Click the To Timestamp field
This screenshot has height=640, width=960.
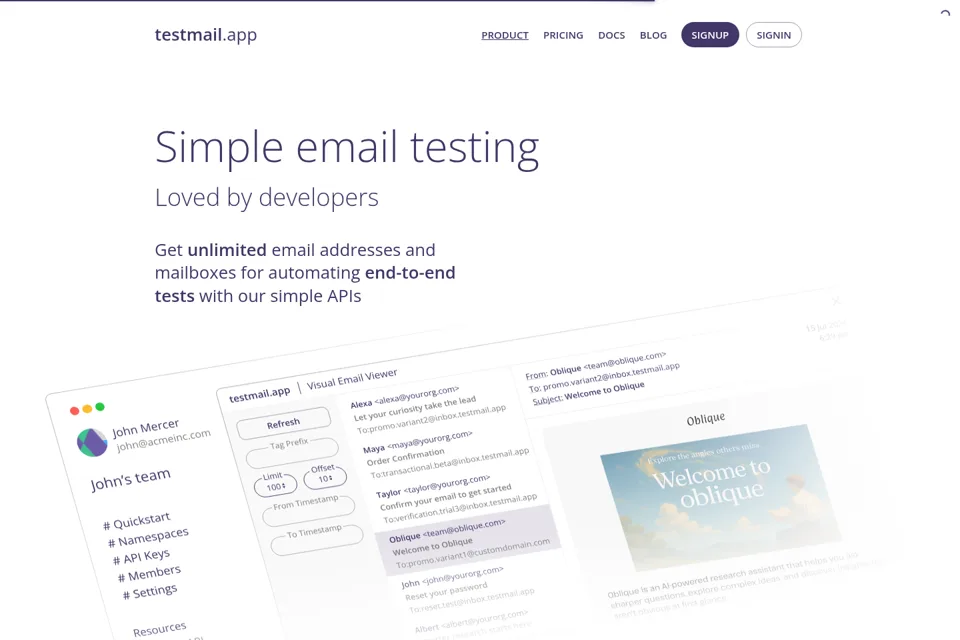coord(317,540)
